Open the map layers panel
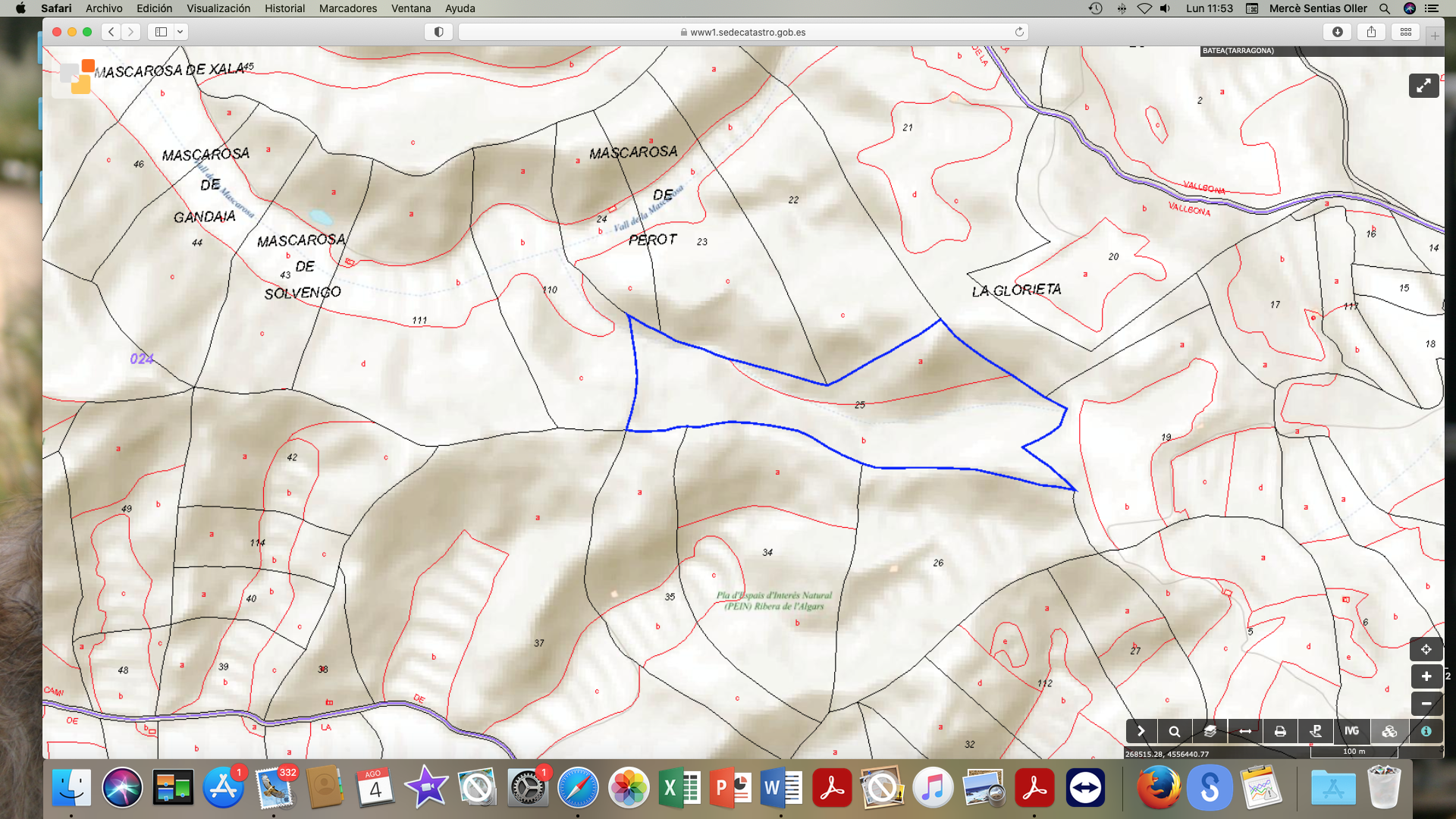Viewport: 1456px width, 819px height. [x=1210, y=731]
